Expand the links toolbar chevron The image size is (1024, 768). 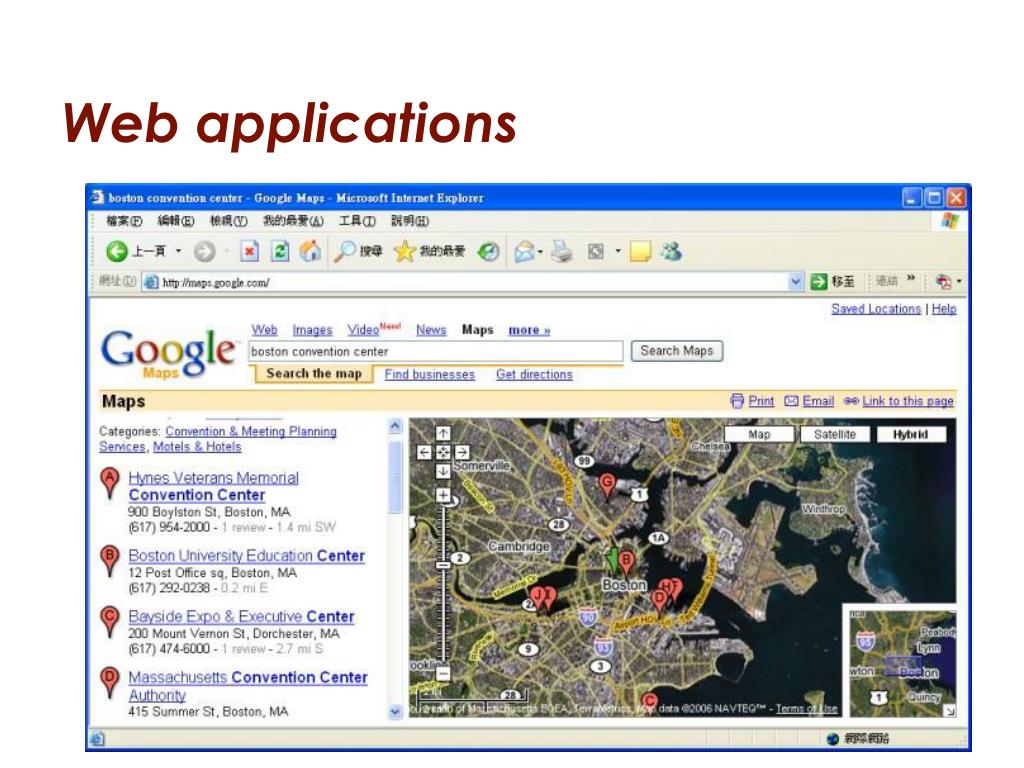[911, 279]
